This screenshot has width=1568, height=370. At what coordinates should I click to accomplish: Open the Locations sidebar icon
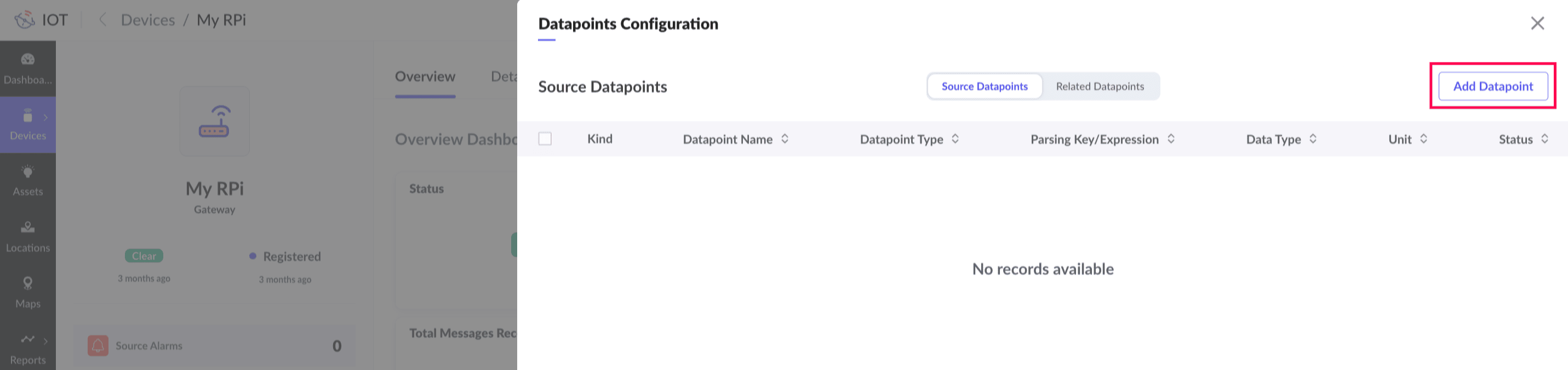click(x=28, y=227)
